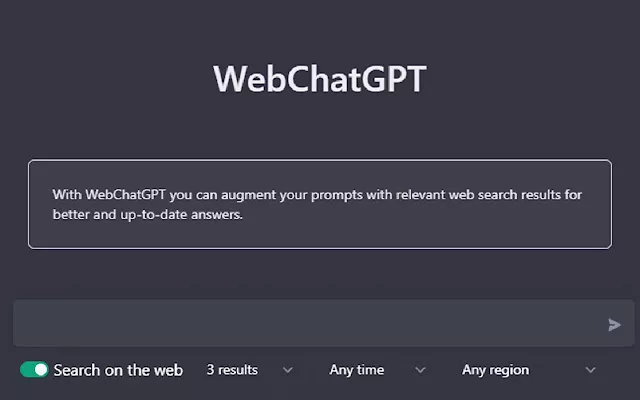This screenshot has height=400, width=640.
Task: Click the WebChatGPT heading title
Action: pyautogui.click(x=320, y=79)
